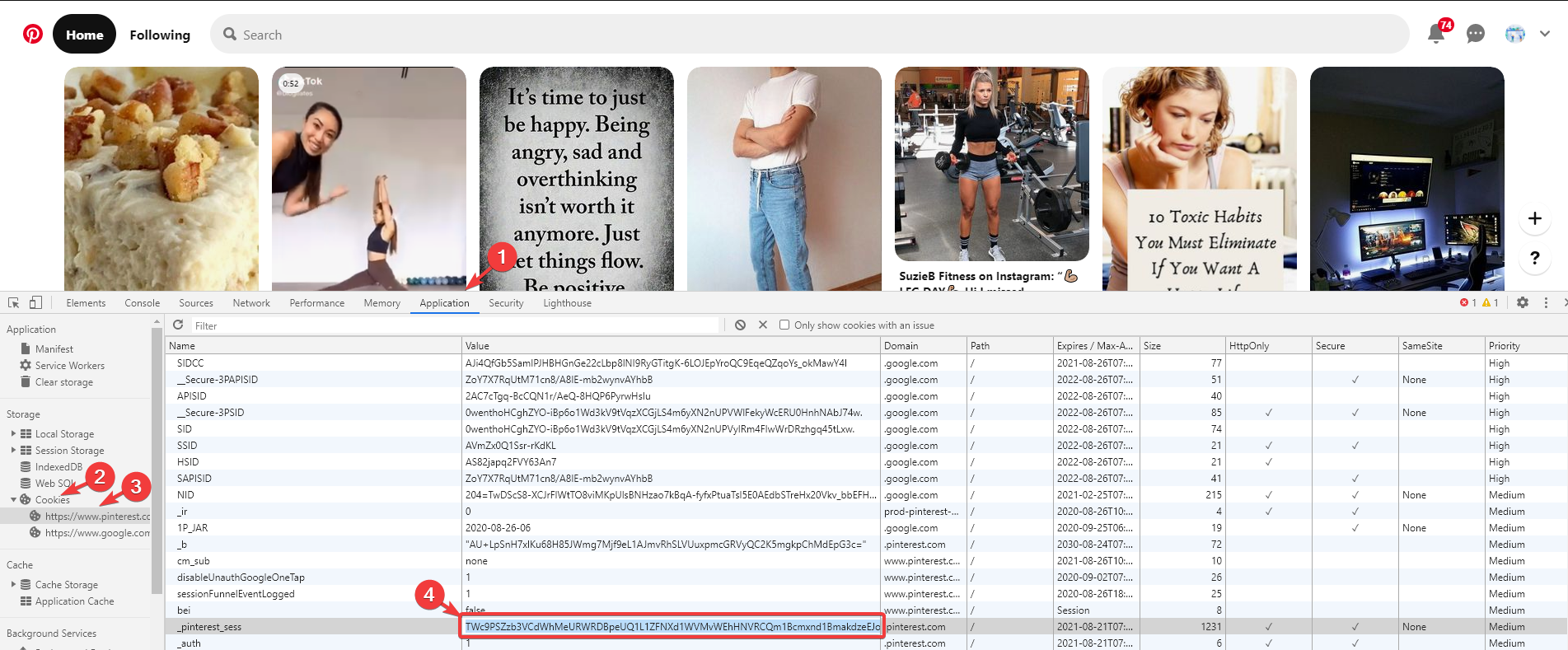
Task: Select Application Cache in the sidebar
Action: (74, 601)
